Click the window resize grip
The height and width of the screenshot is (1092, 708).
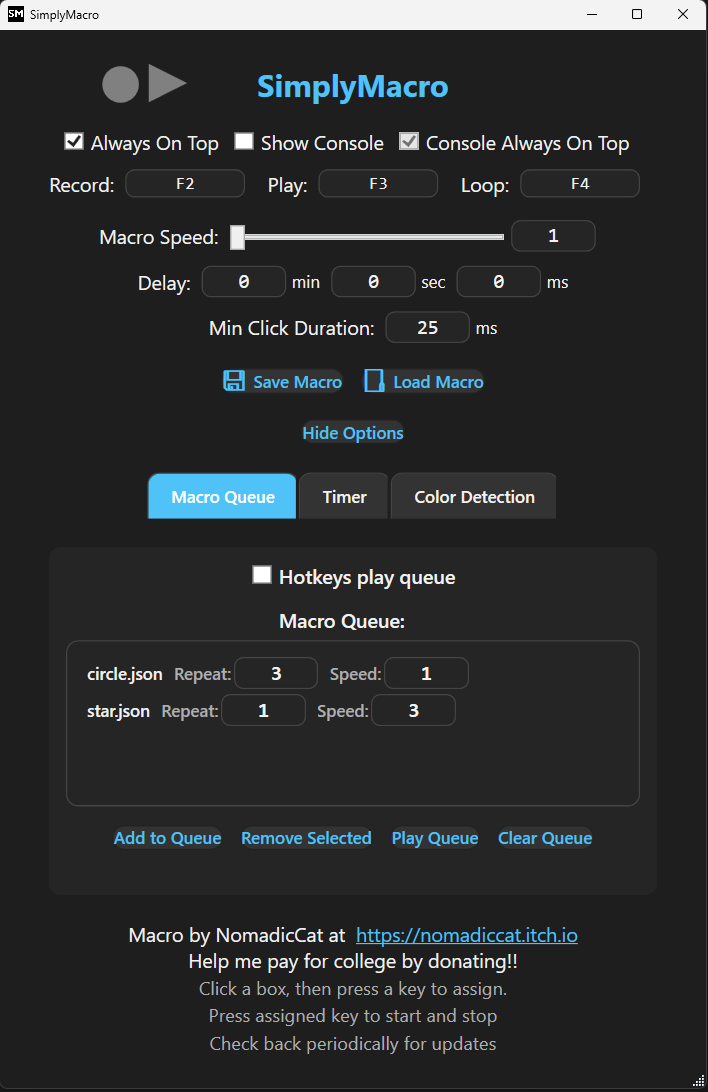click(x=699, y=1082)
